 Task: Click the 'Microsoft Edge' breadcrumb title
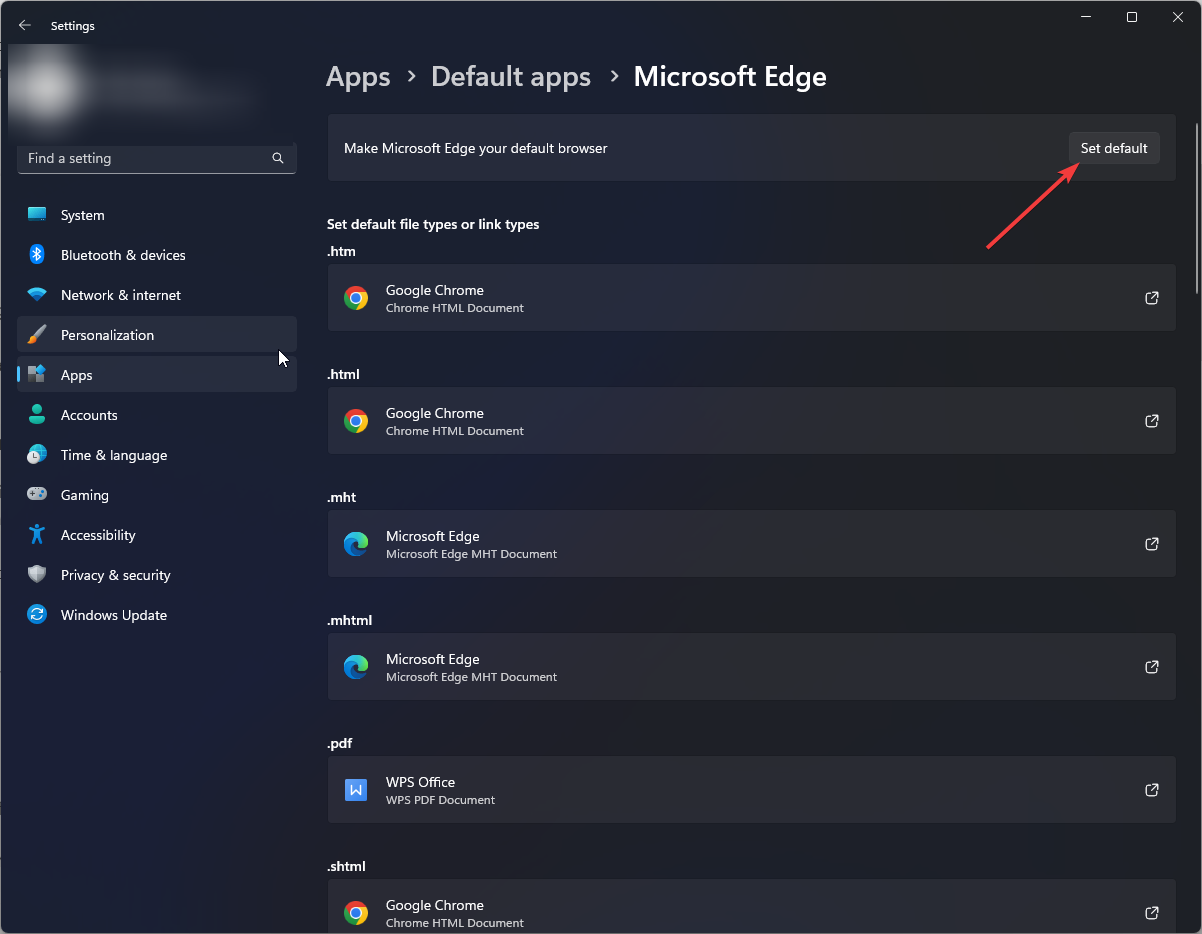(x=730, y=77)
